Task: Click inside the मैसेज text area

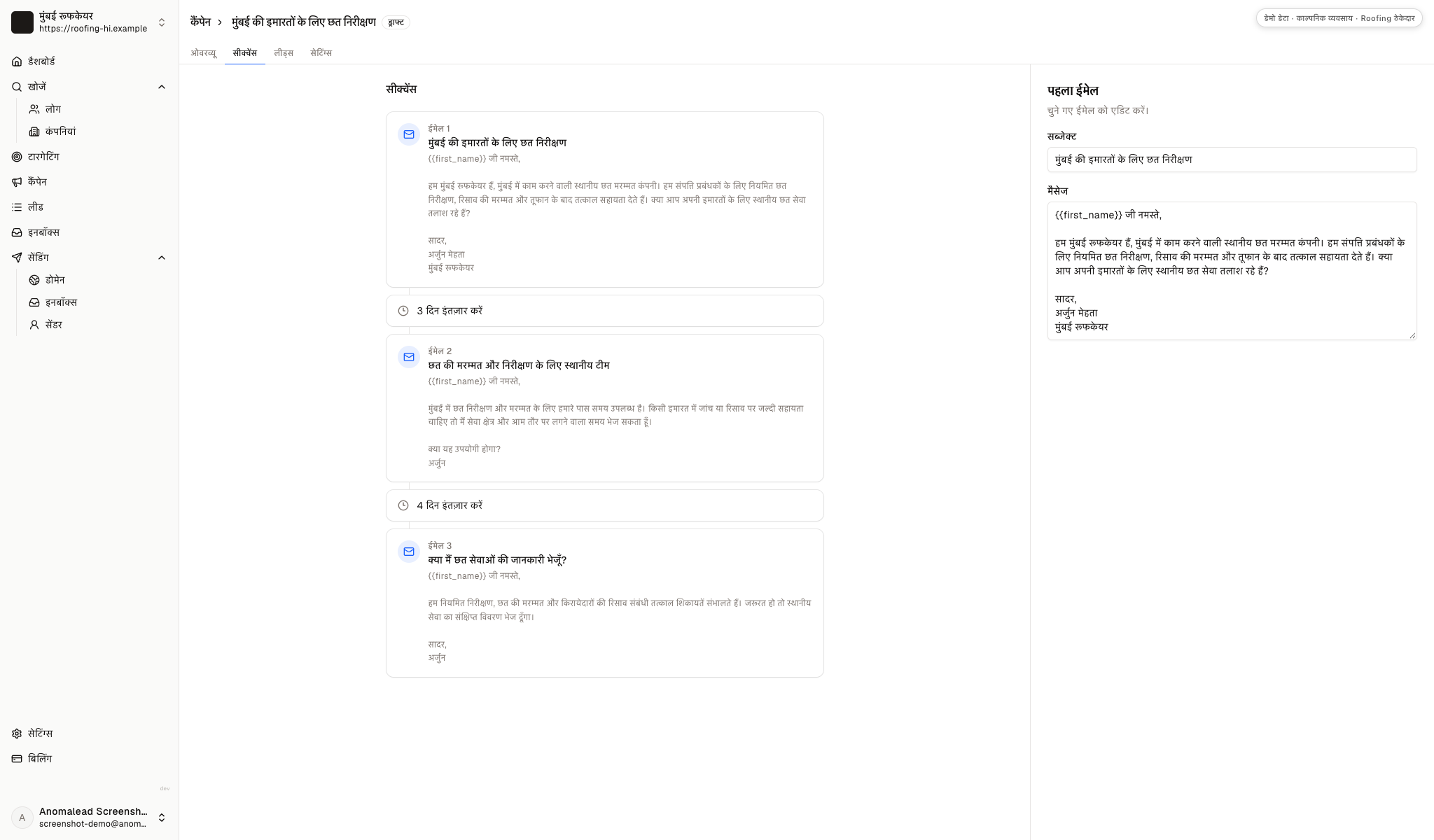Action: tap(1232, 271)
